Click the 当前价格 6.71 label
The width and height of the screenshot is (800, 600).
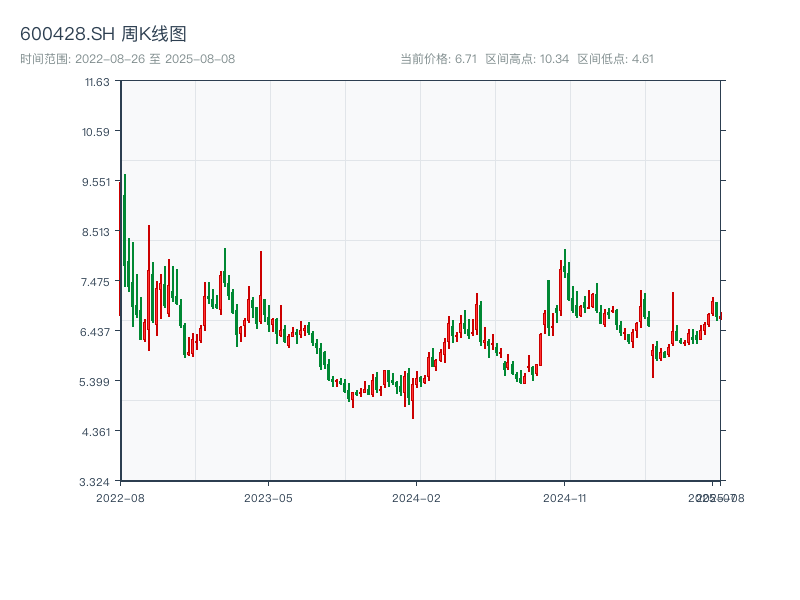[438, 59]
